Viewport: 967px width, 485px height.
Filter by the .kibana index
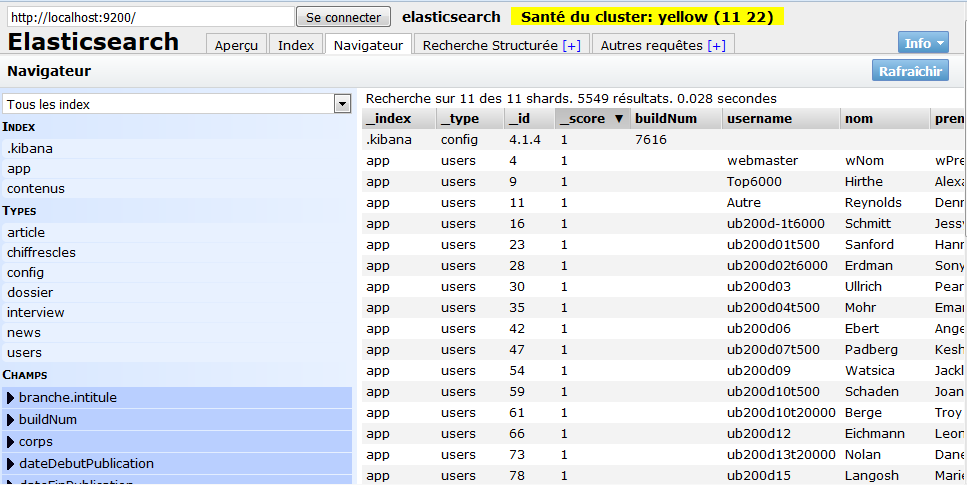pyautogui.click(x=30, y=149)
